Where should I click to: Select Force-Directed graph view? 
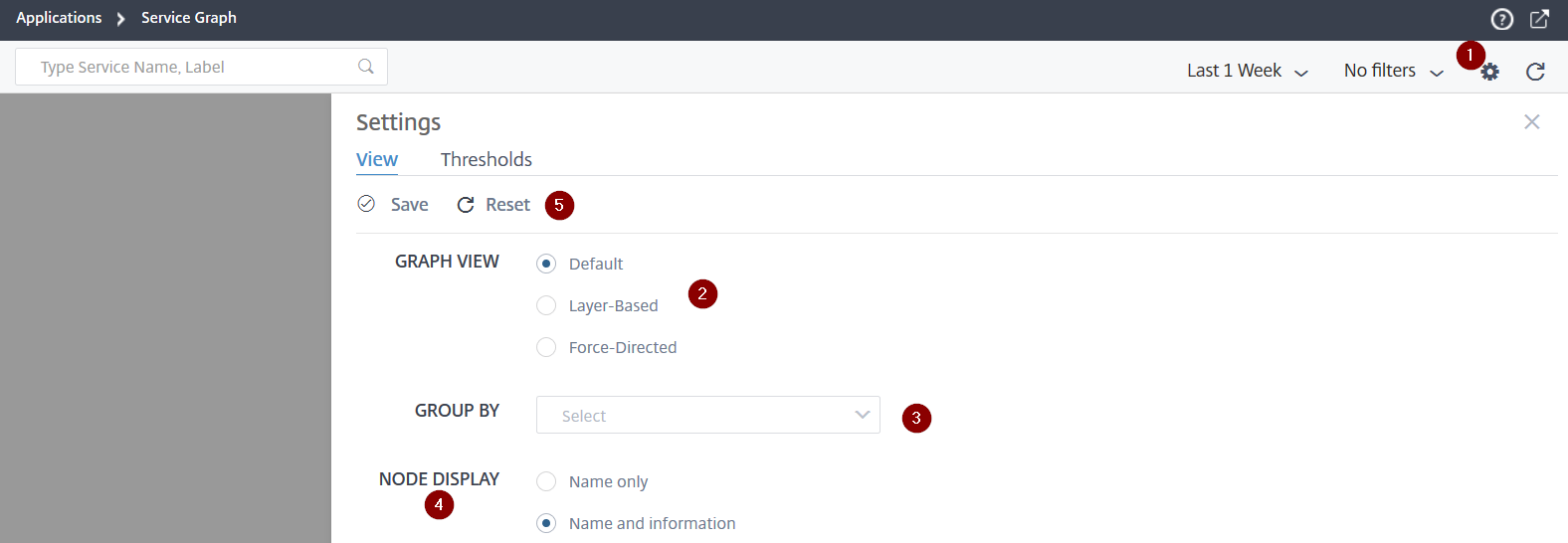click(546, 347)
